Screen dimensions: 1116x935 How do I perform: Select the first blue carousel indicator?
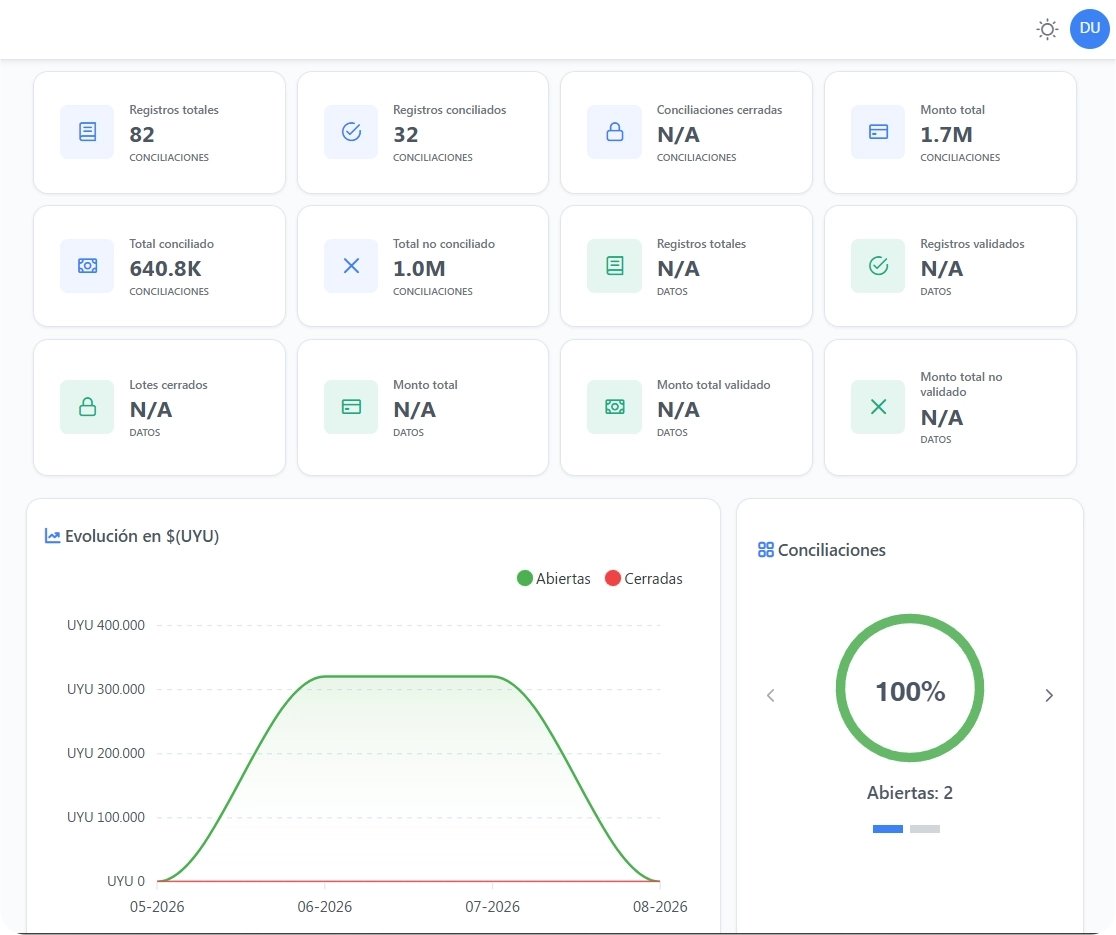click(888, 829)
